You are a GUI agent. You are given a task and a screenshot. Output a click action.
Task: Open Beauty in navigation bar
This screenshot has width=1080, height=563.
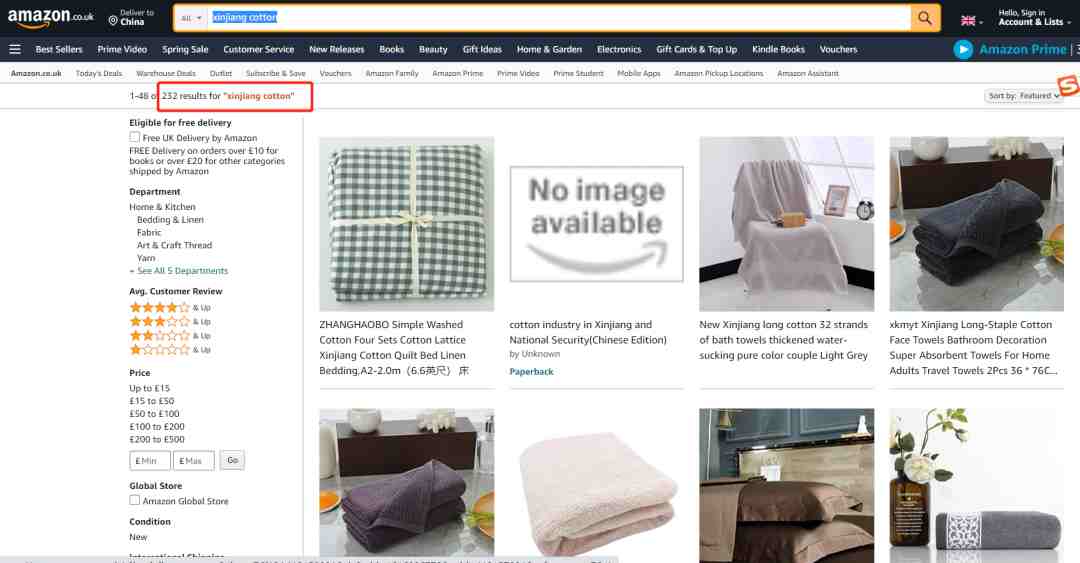[x=433, y=50]
